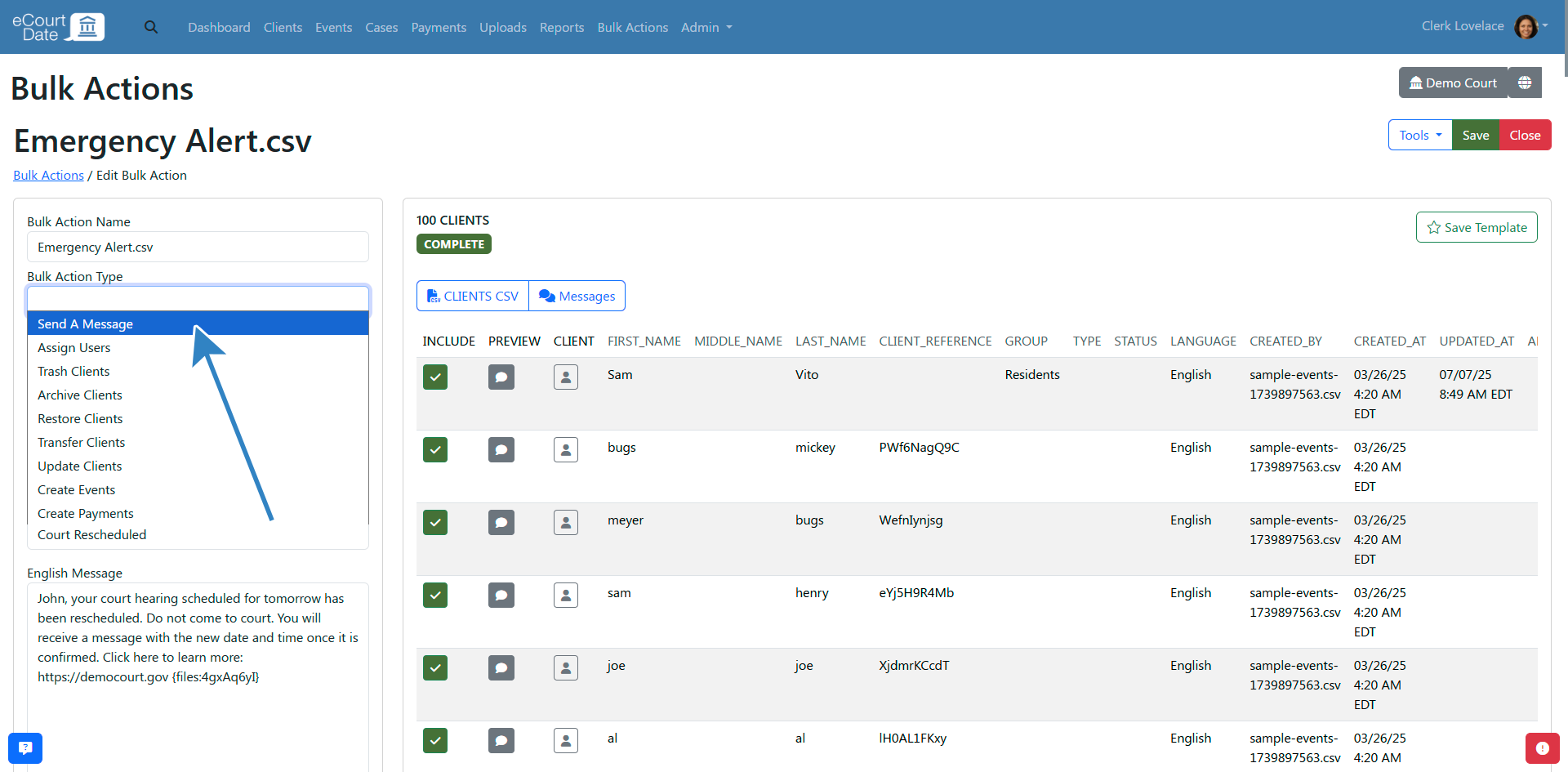
Task: Open Bulk Actions in navbar
Action: coord(633,27)
